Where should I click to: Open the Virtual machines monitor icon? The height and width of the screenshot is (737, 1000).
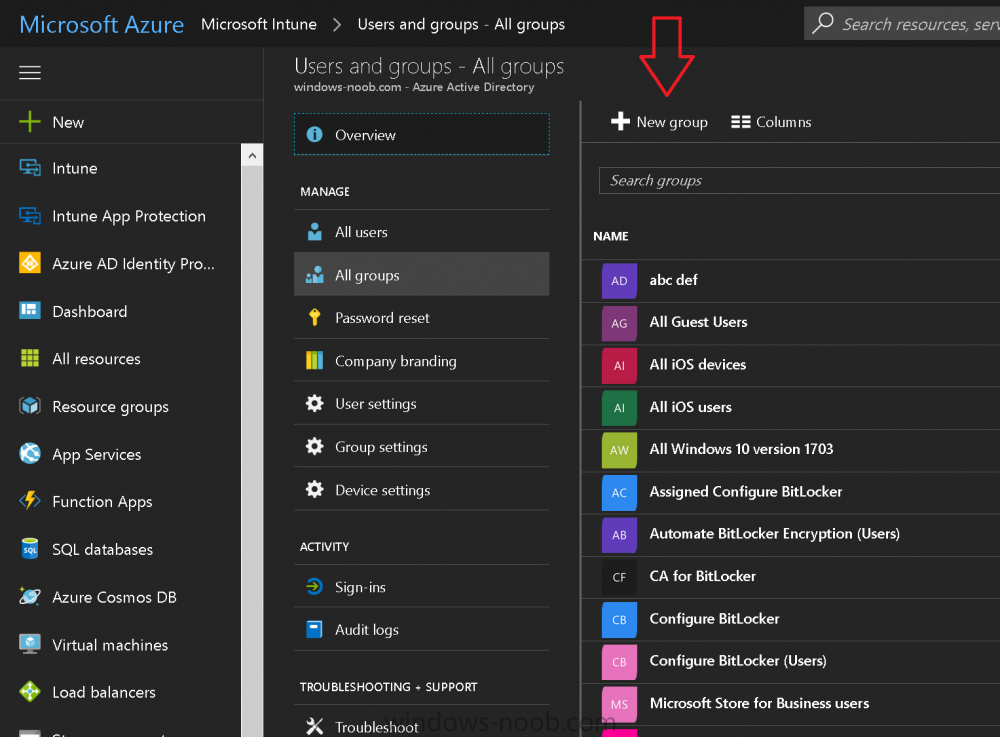[30, 644]
